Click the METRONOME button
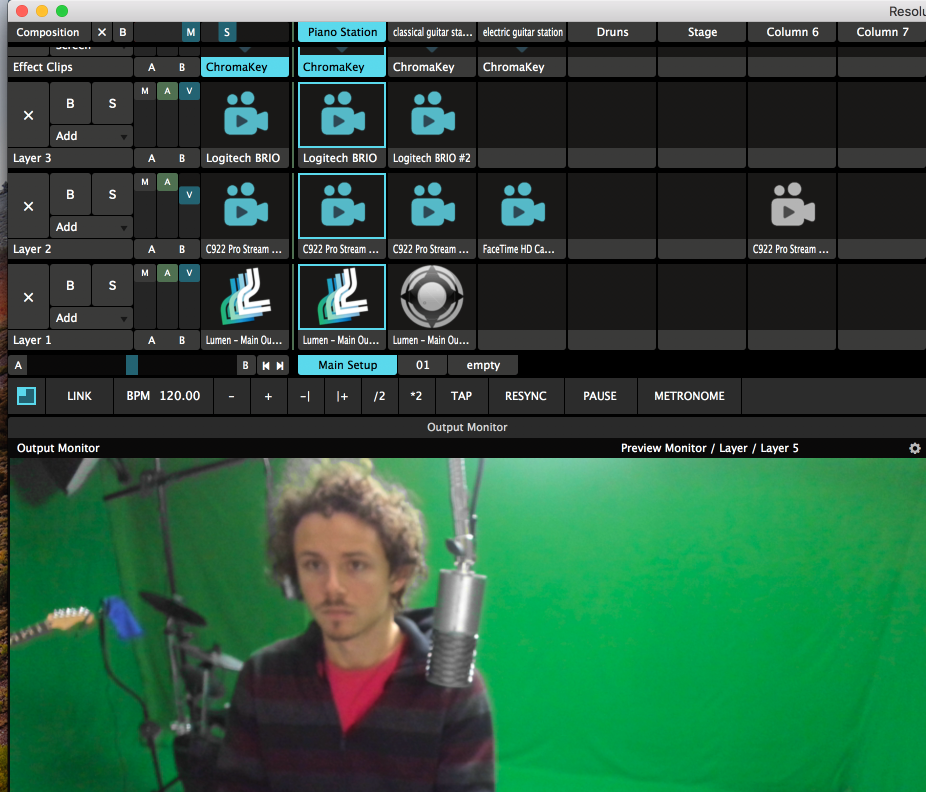This screenshot has width=926, height=792. click(689, 396)
